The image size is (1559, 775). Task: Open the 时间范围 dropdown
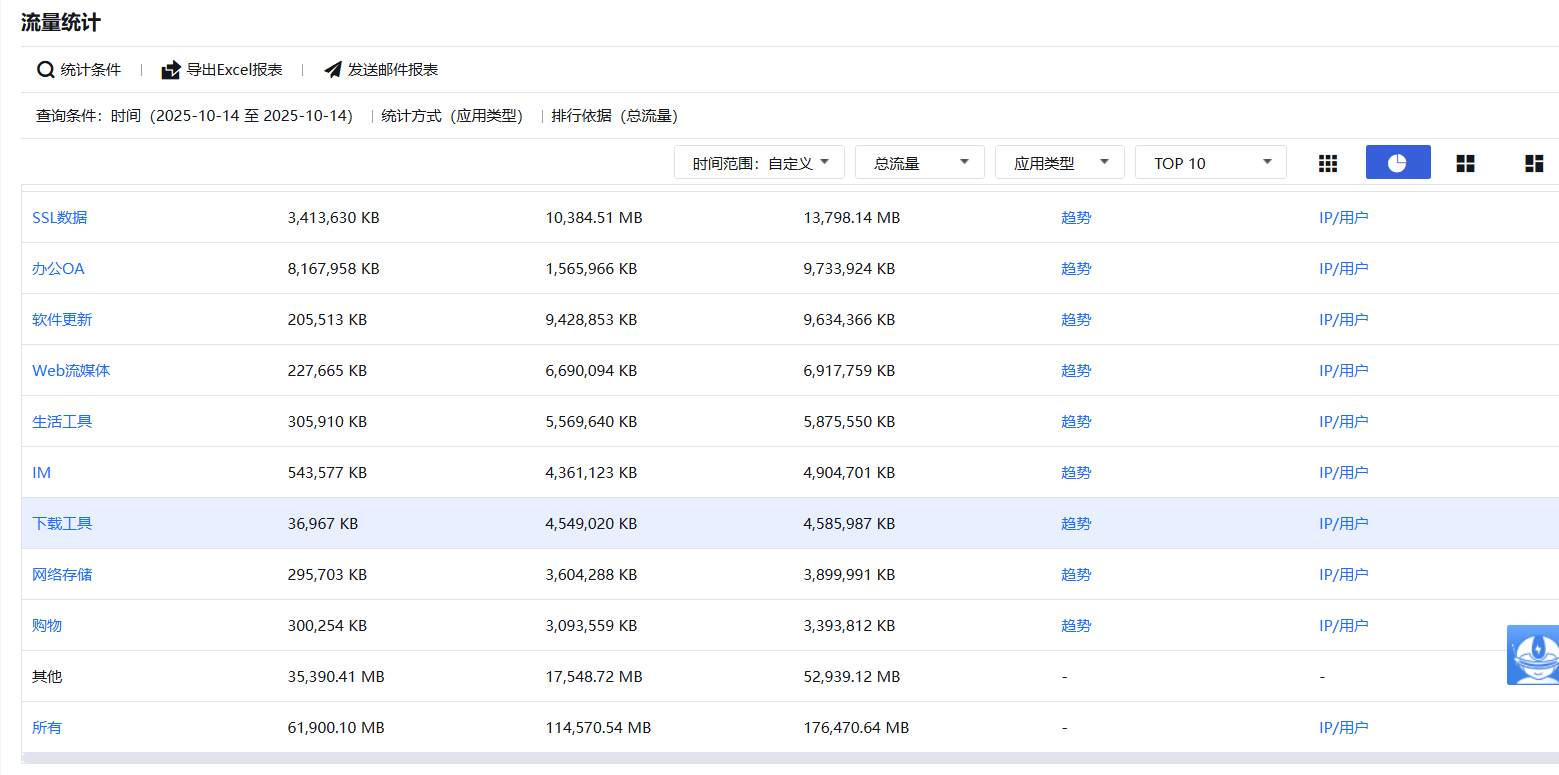[760, 163]
